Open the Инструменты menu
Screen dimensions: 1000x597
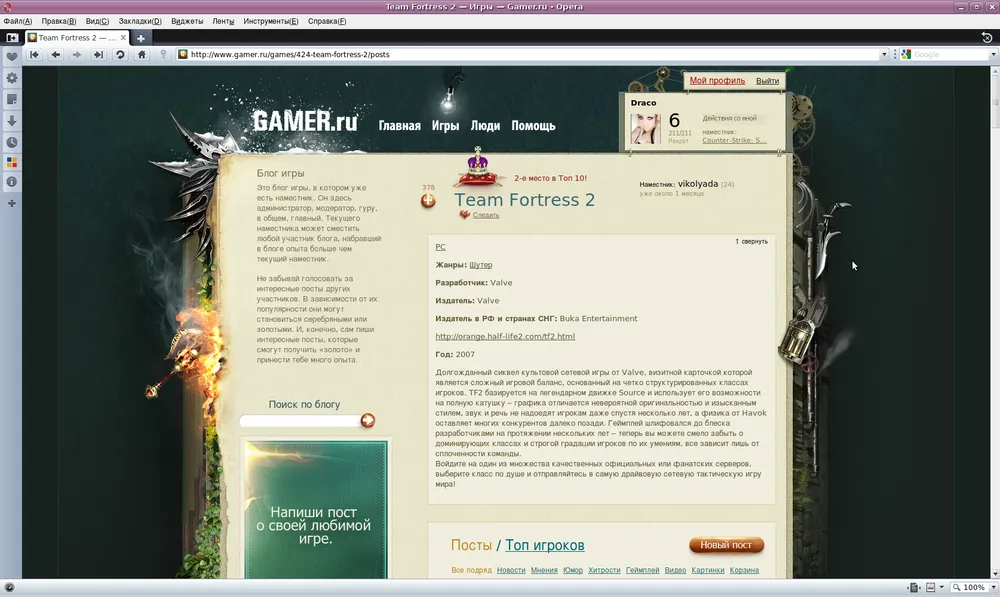[x=270, y=21]
